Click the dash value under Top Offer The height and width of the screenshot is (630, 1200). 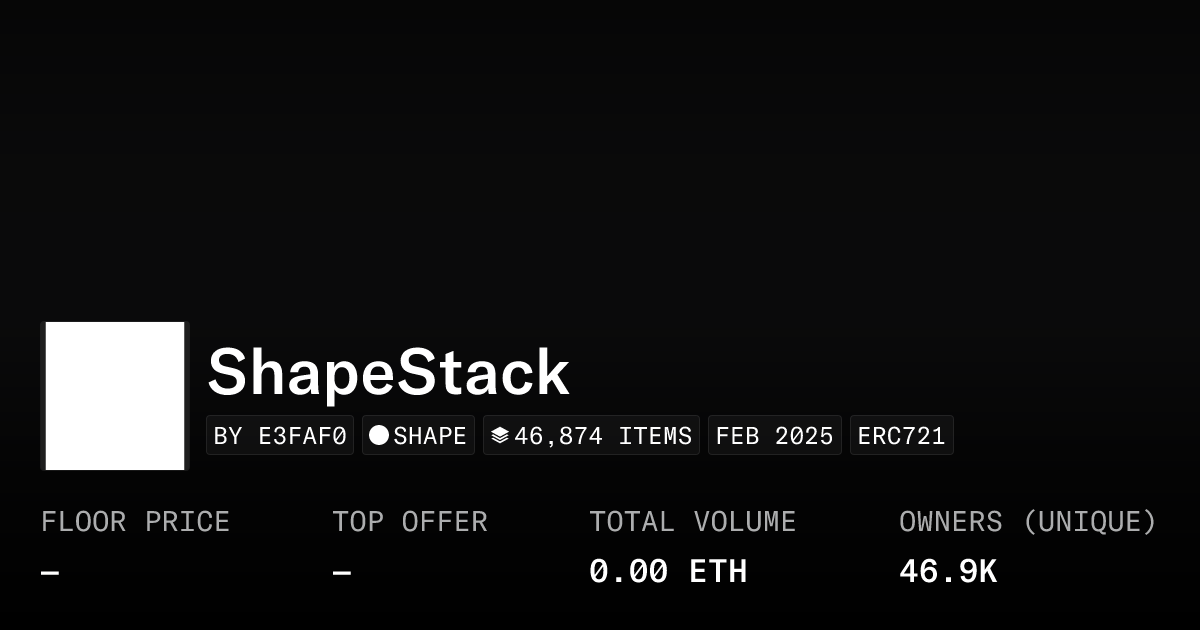[342, 573]
